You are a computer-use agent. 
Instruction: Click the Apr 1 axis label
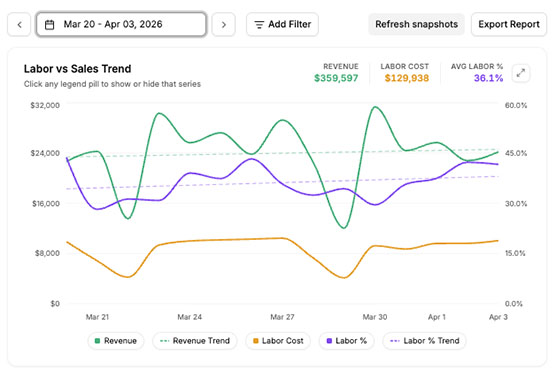tap(437, 317)
